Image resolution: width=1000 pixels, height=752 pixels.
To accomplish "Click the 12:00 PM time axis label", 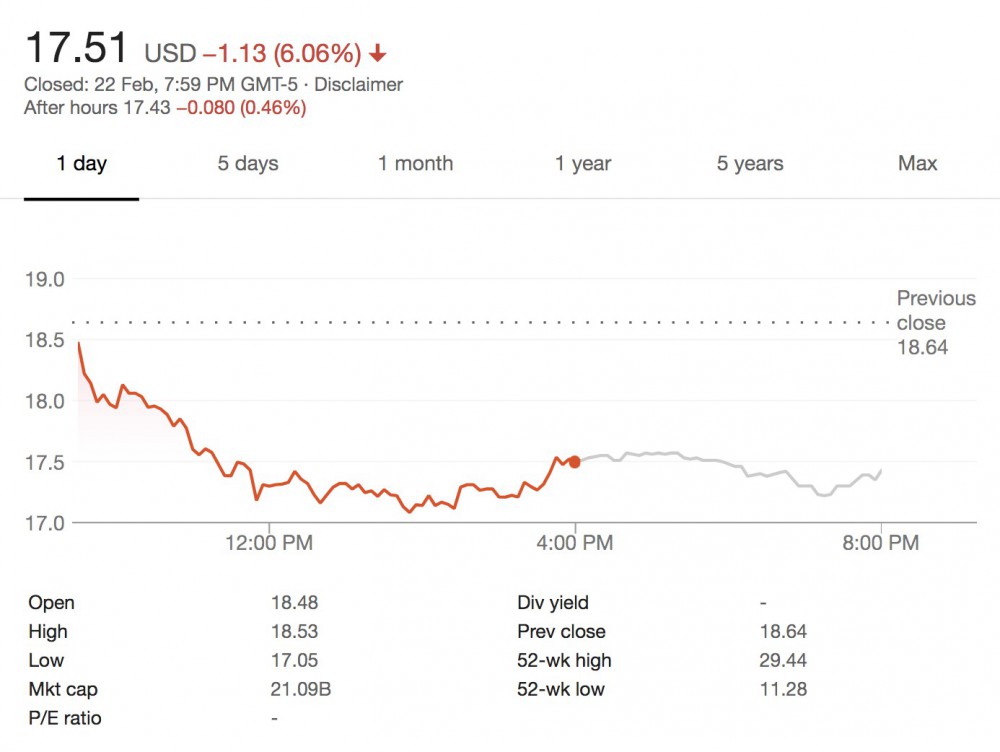I will coord(268,543).
